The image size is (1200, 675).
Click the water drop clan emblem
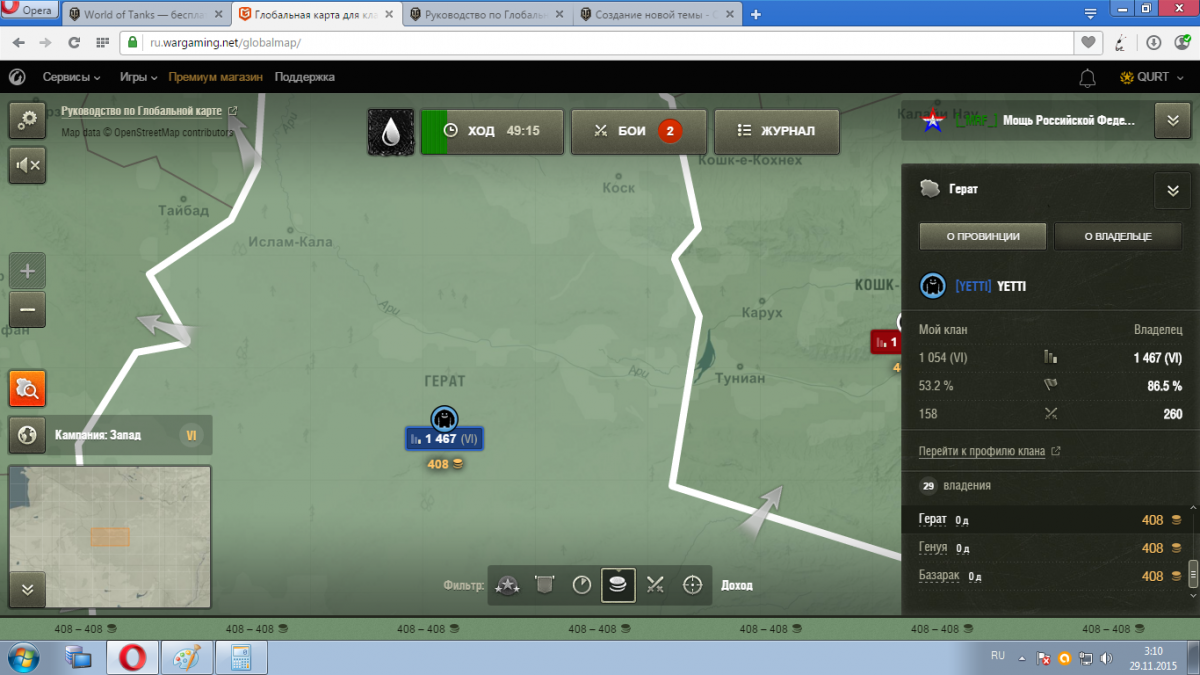pos(391,131)
